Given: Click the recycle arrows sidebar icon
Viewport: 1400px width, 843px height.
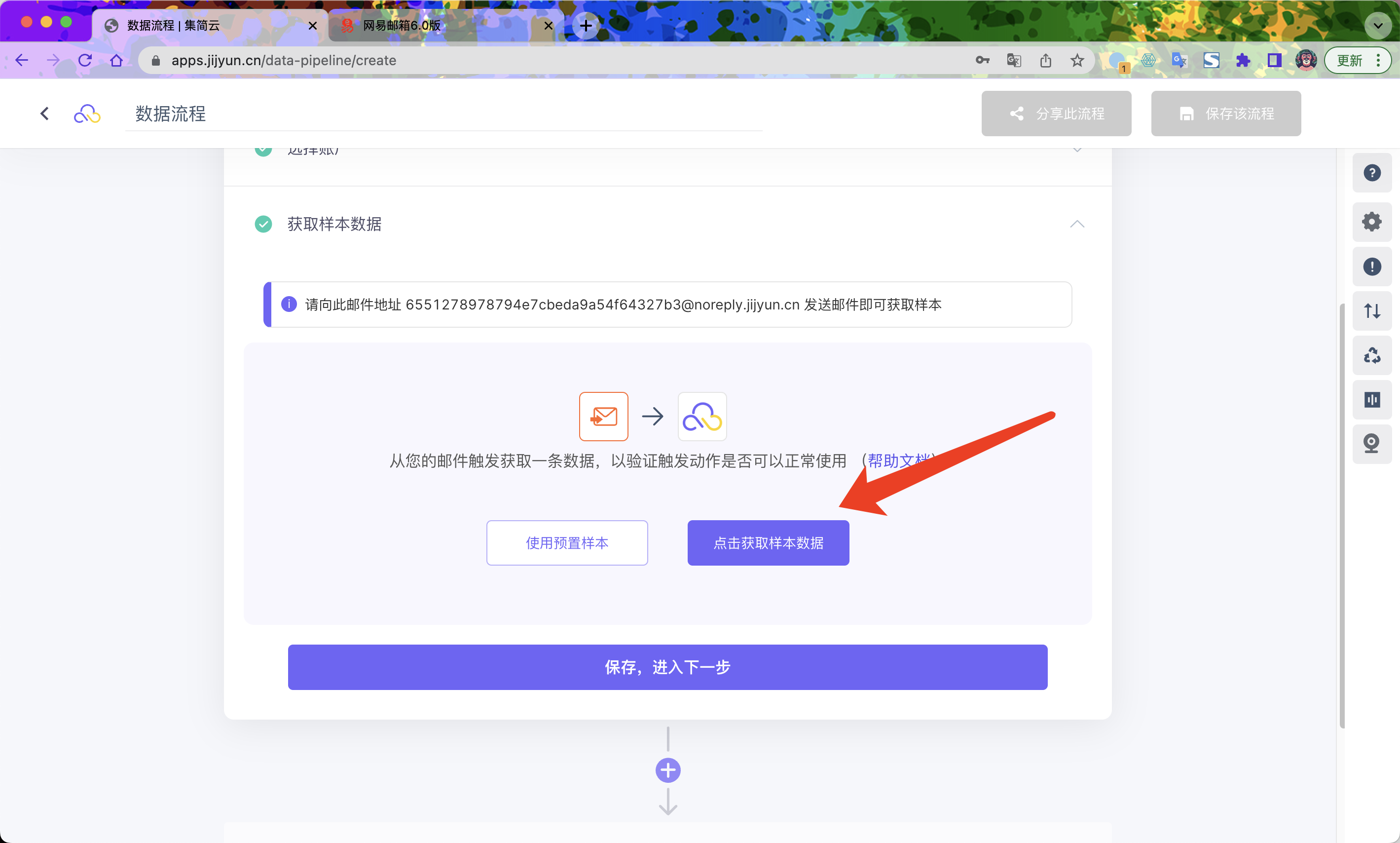Looking at the screenshot, I should point(1371,355).
